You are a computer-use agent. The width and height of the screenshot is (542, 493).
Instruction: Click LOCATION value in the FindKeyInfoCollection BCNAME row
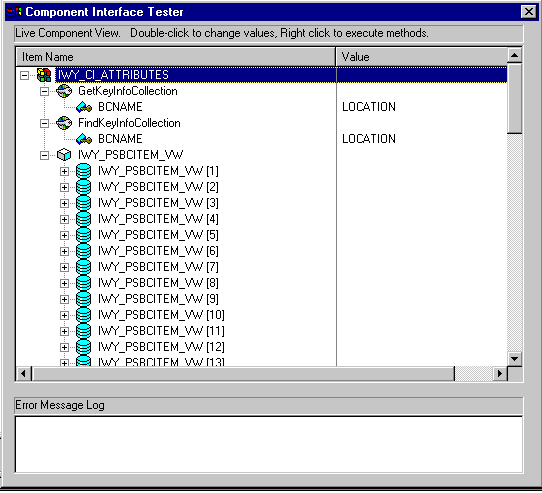pos(369,139)
